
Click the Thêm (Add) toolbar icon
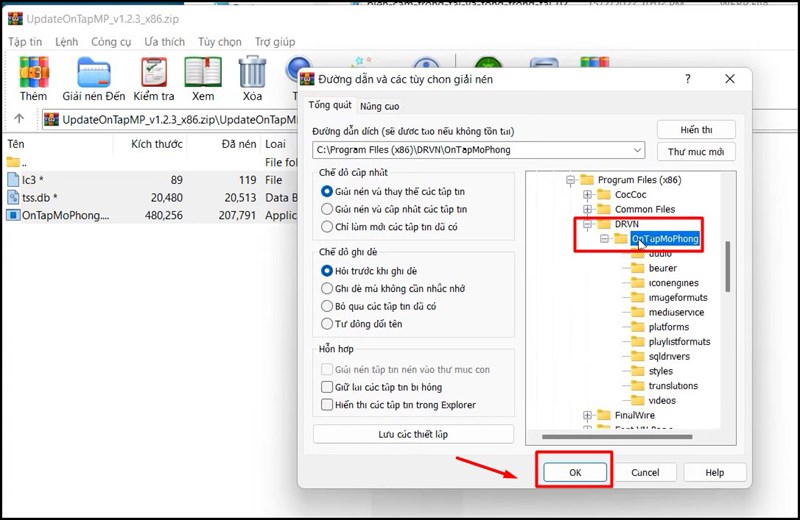pyautogui.click(x=33, y=71)
